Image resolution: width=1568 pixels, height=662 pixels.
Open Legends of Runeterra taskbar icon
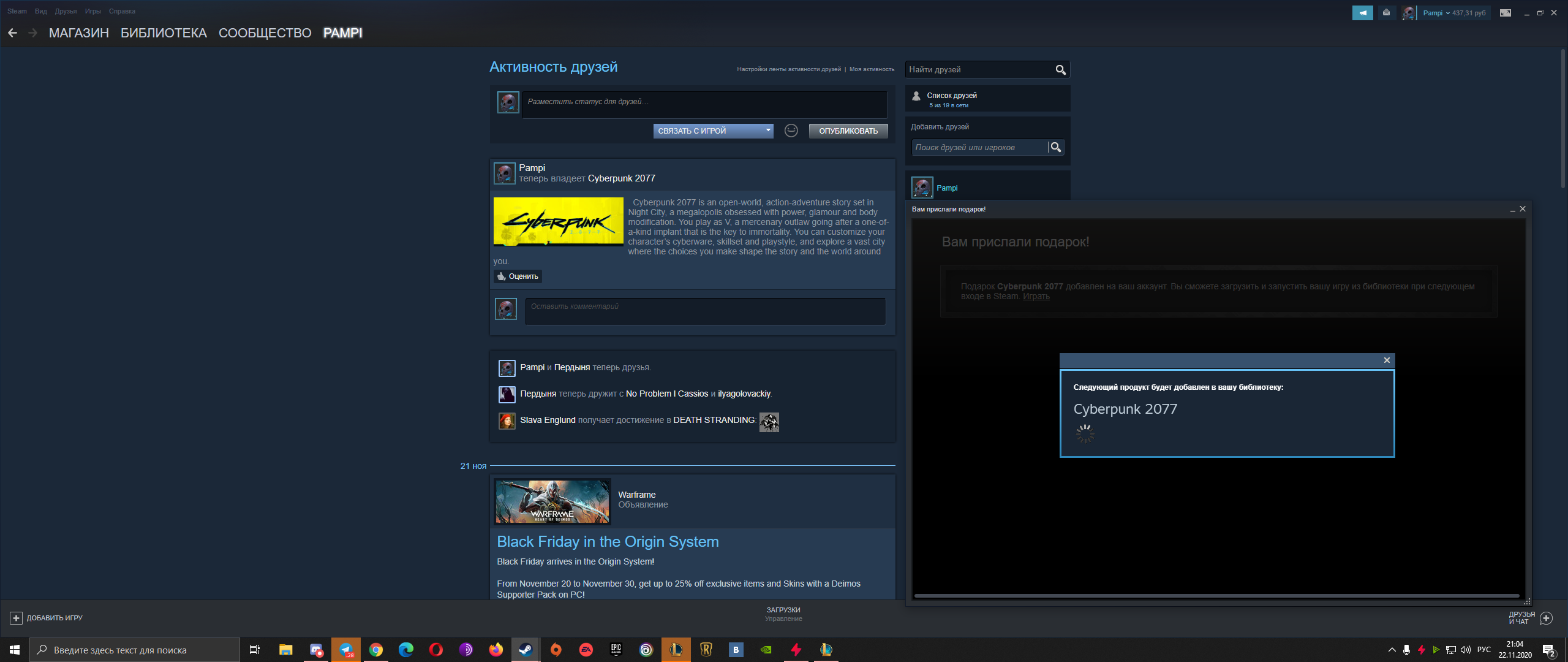(706, 650)
